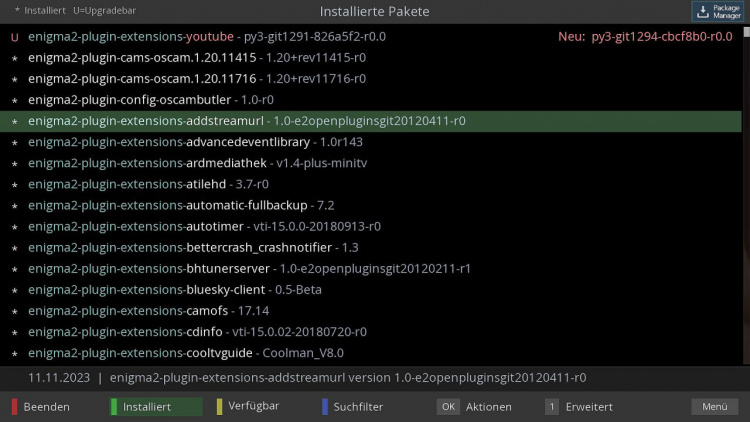
Task: Select automatic-fullbackup package row
Action: [x=371, y=205]
